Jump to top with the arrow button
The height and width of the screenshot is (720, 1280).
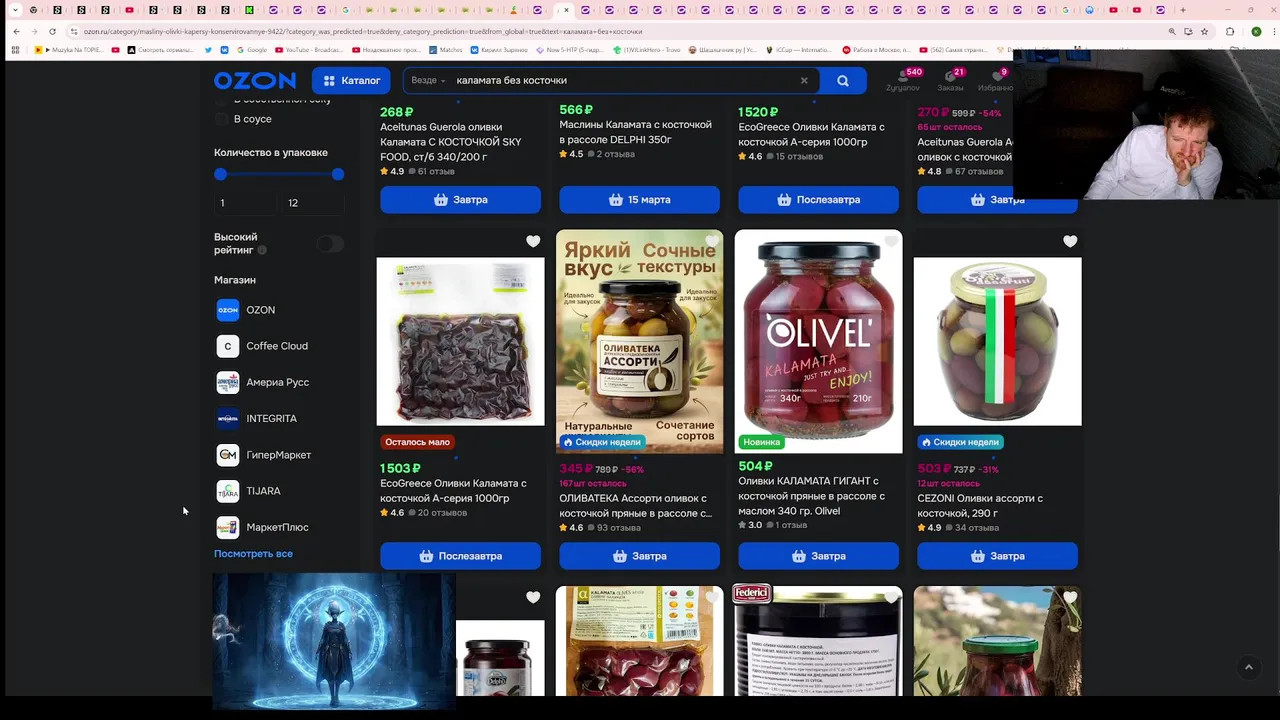(1248, 667)
